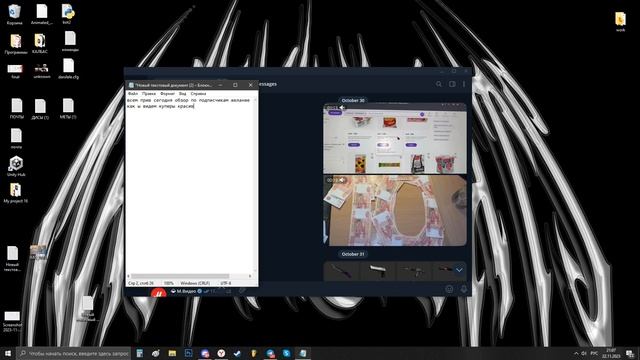Open the Telegram banknotes video thumbnail

point(395,211)
